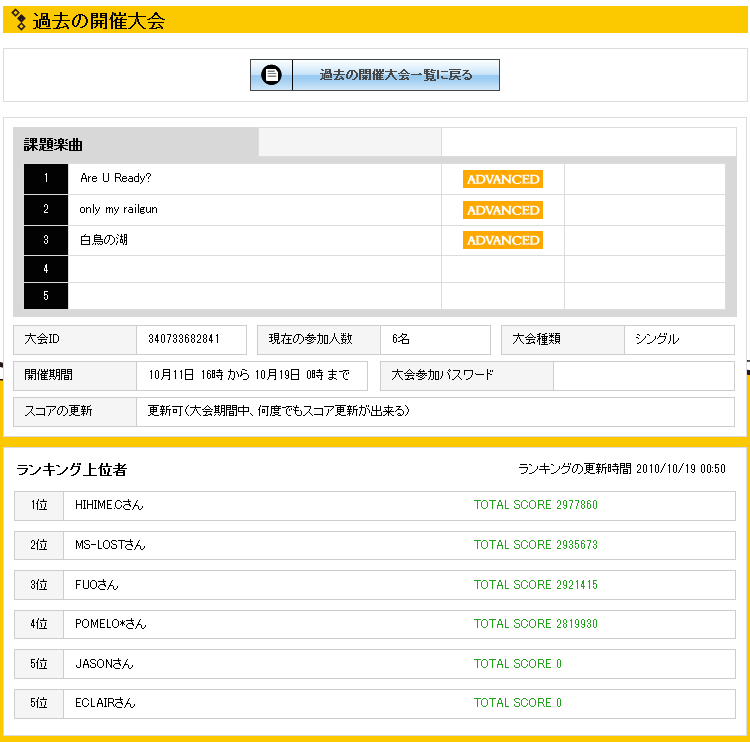The width and height of the screenshot is (750, 742).
Task: Click the list icon on the back button
Action: pos(271,75)
